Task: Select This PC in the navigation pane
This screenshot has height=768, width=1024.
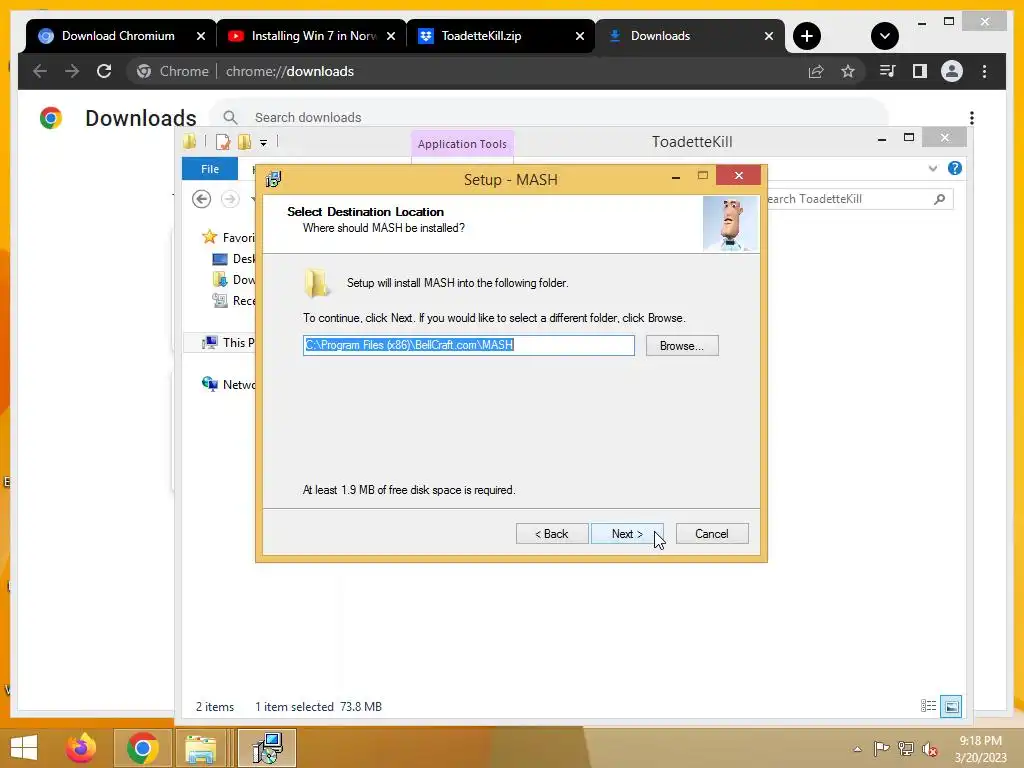Action: [x=228, y=342]
